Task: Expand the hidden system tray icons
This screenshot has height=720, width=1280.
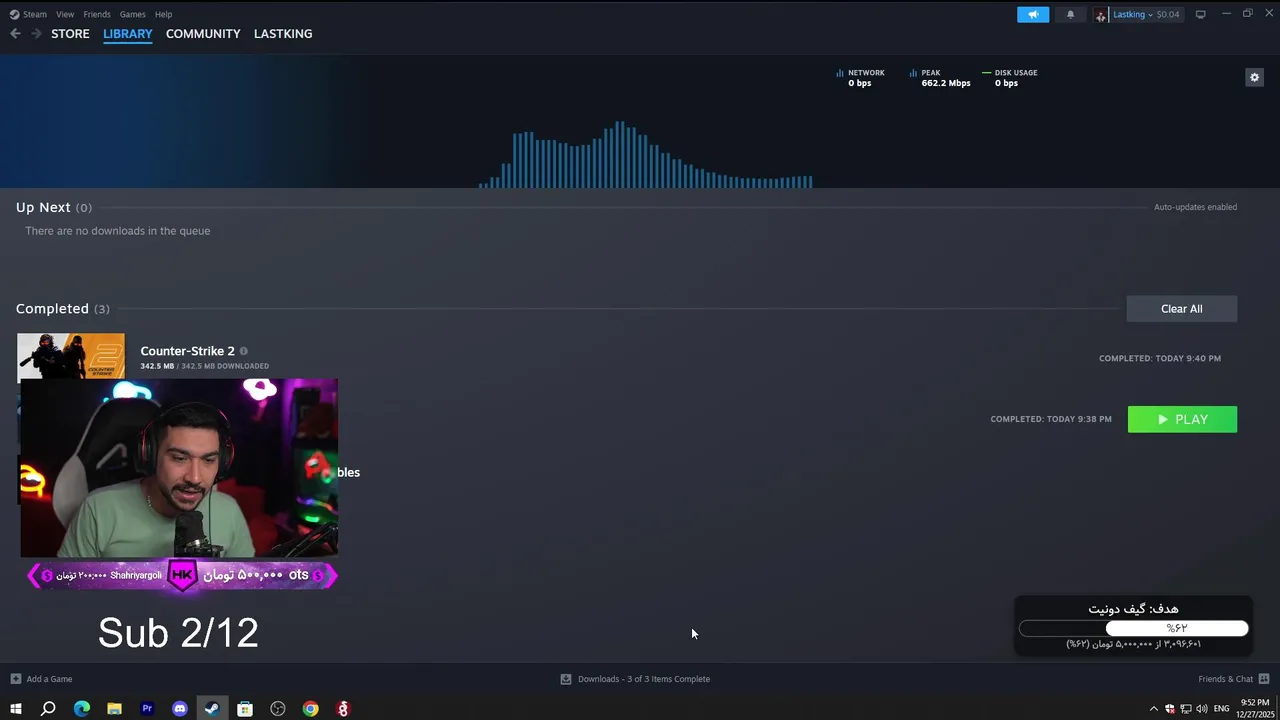Action: (1153, 709)
